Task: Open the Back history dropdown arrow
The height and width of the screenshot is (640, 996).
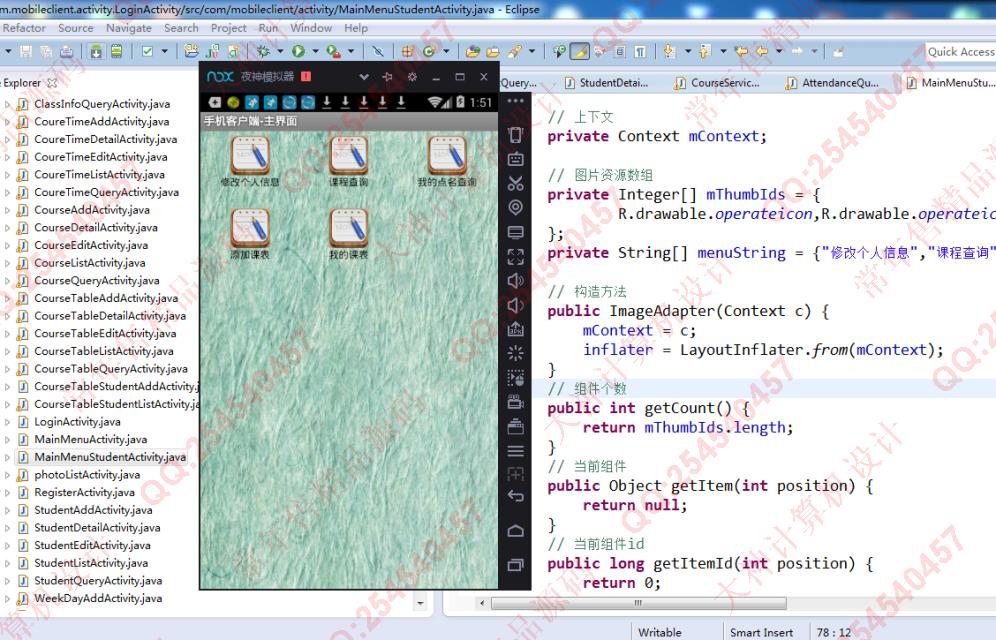Action: click(x=779, y=51)
